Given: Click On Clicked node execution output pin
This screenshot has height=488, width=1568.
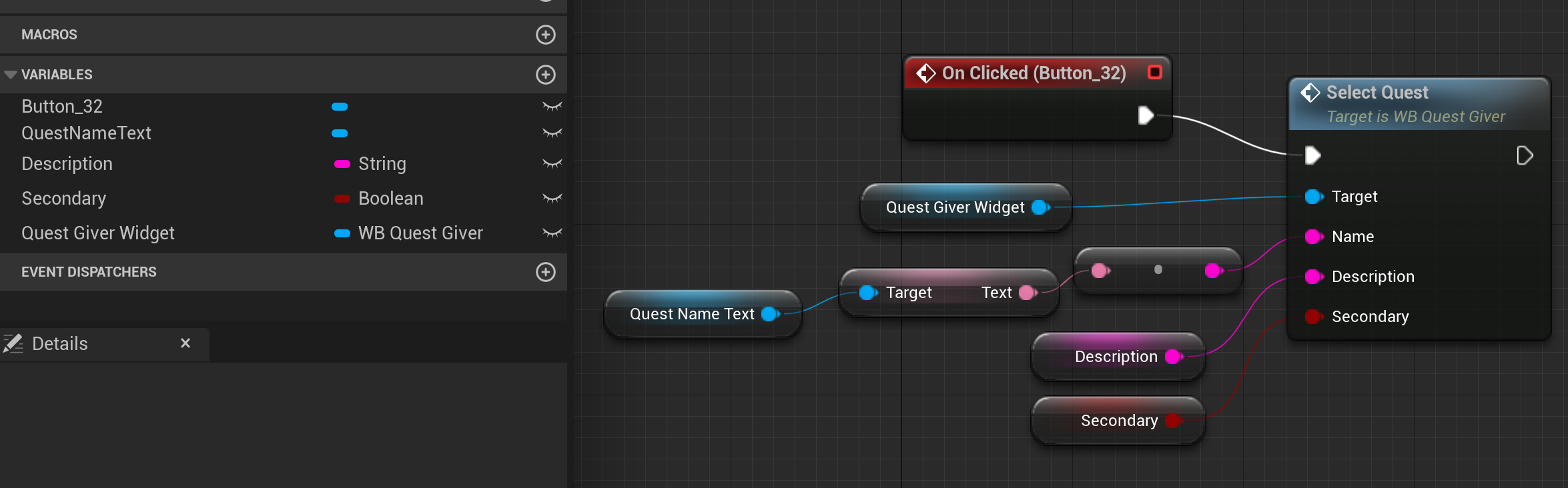Looking at the screenshot, I should (1146, 115).
